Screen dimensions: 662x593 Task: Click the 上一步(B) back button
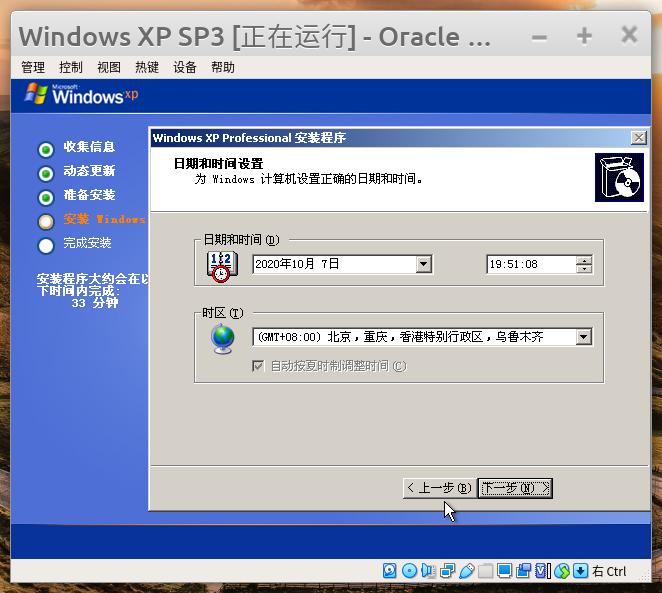(x=440, y=488)
